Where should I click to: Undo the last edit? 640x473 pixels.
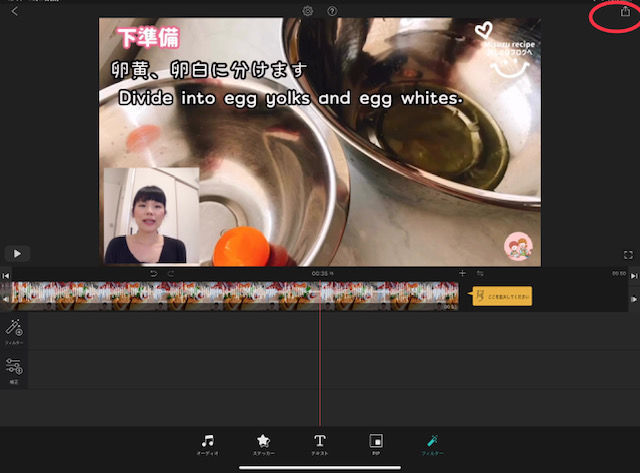click(x=153, y=273)
